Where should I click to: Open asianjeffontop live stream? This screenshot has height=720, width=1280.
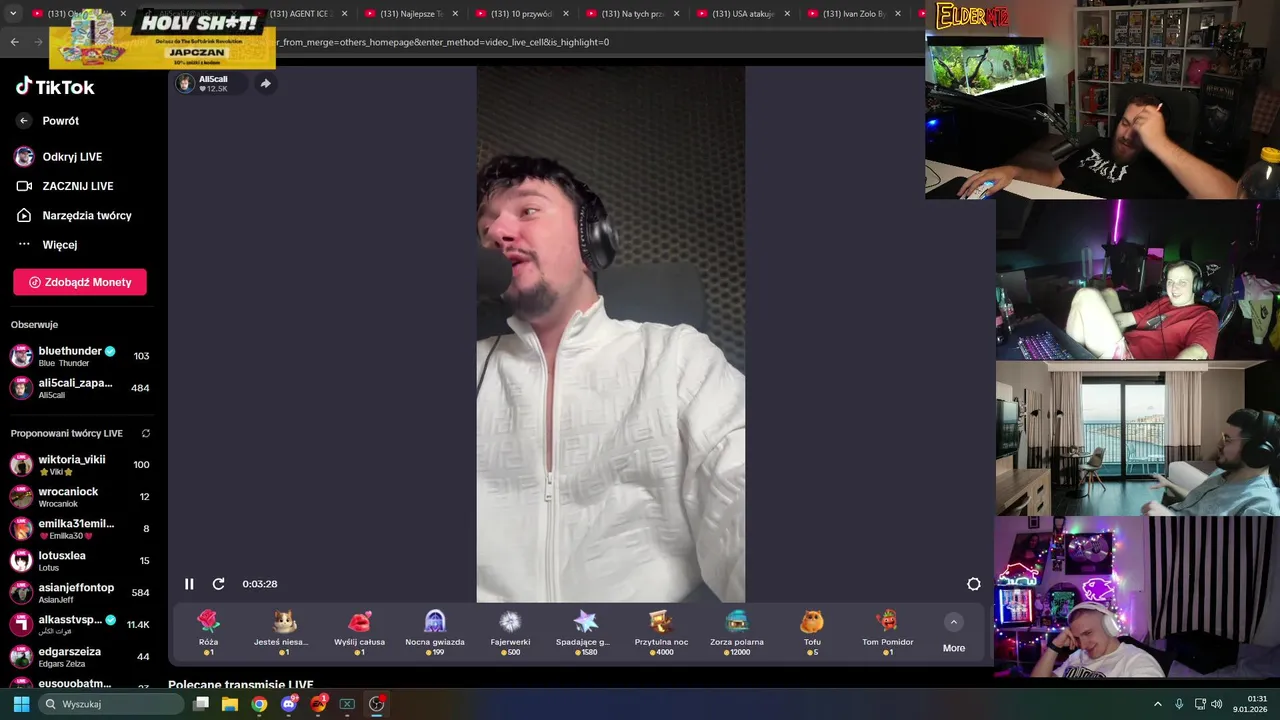click(x=80, y=593)
